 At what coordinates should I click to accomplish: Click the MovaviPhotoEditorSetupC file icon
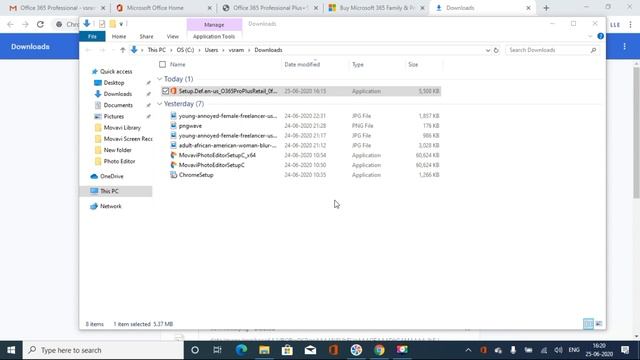pyautogui.click(x=173, y=165)
